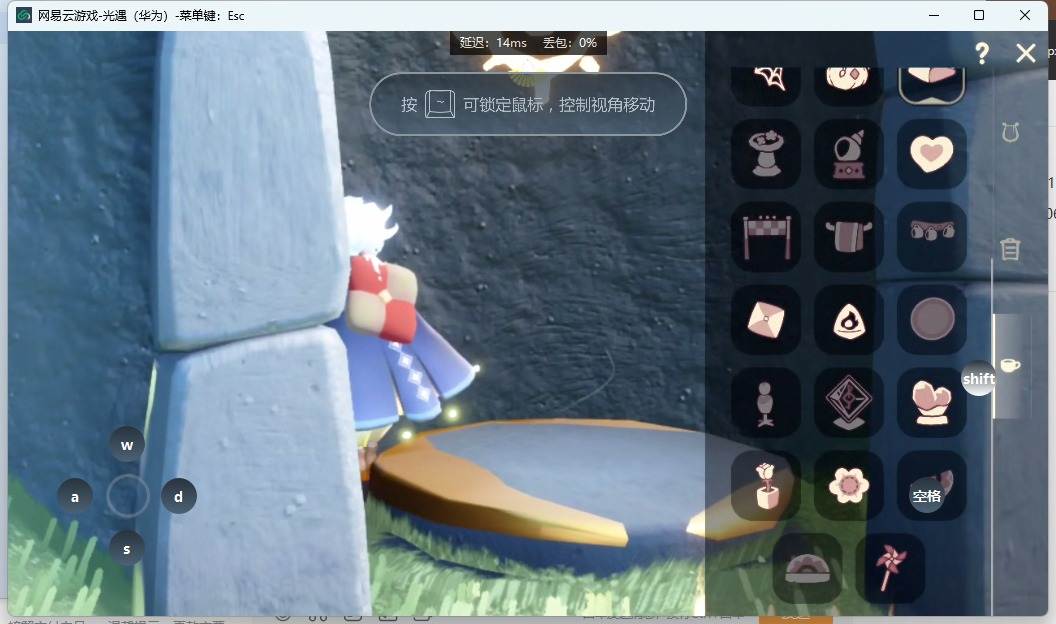The width and height of the screenshot is (1056, 624).
Task: Select the flame triangle prop icon
Action: point(849,320)
